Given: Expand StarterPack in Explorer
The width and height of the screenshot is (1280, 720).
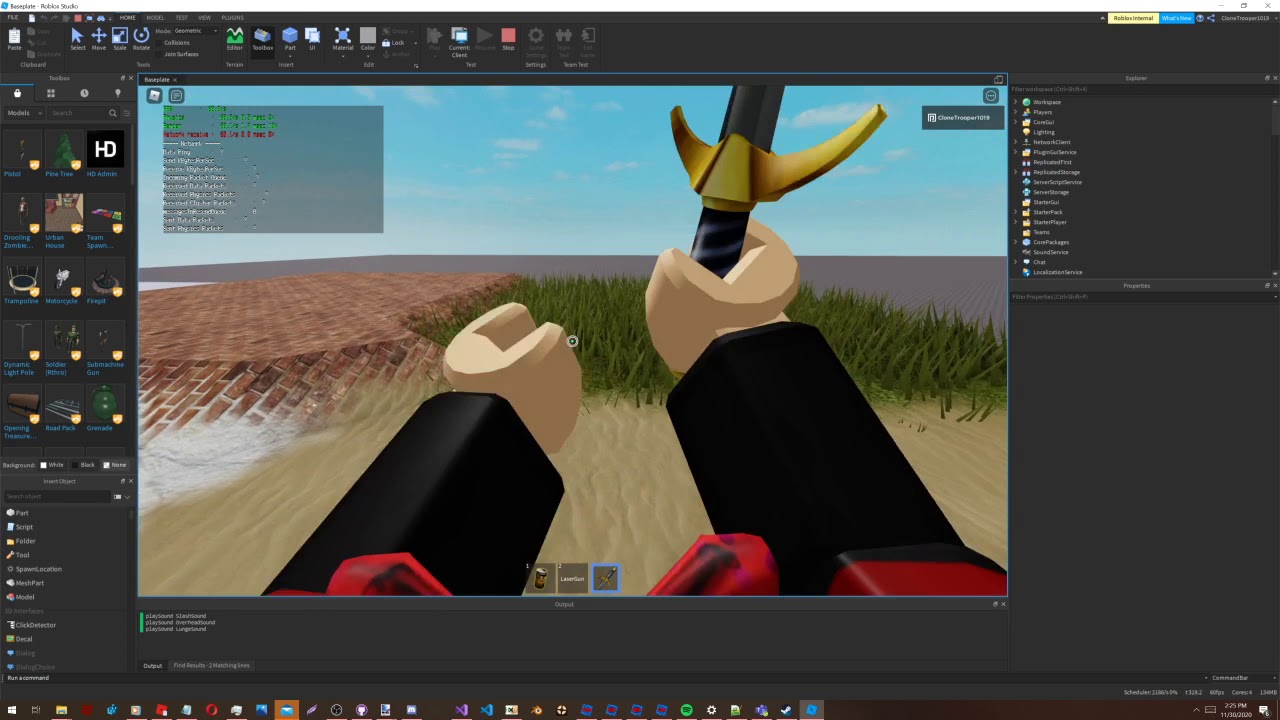Looking at the screenshot, I should pos(1016,212).
